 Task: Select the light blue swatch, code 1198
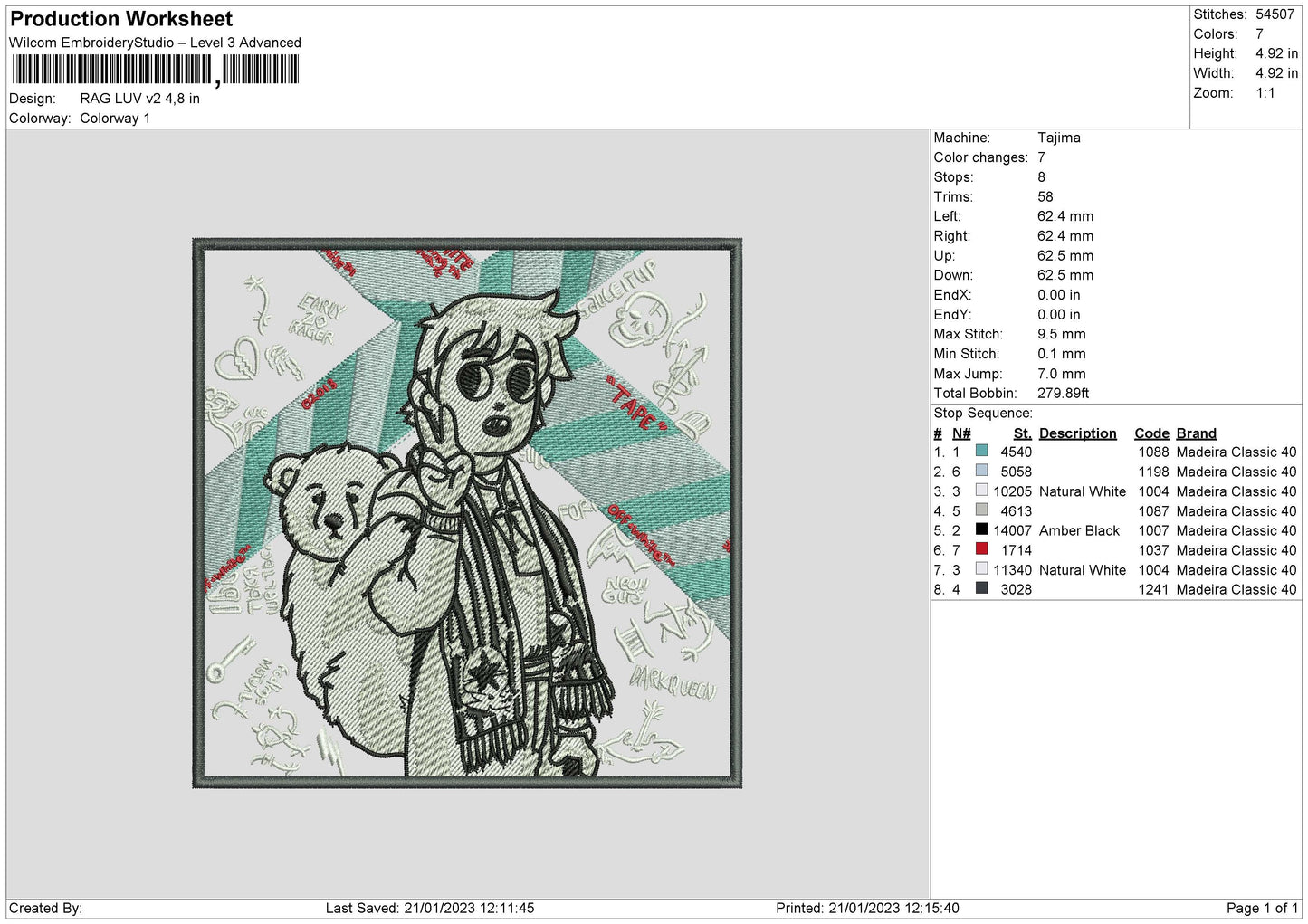[981, 471]
